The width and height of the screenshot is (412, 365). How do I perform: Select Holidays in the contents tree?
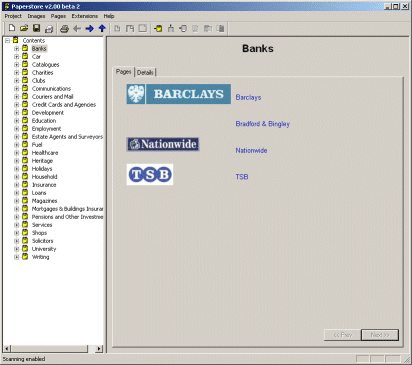(x=42, y=169)
